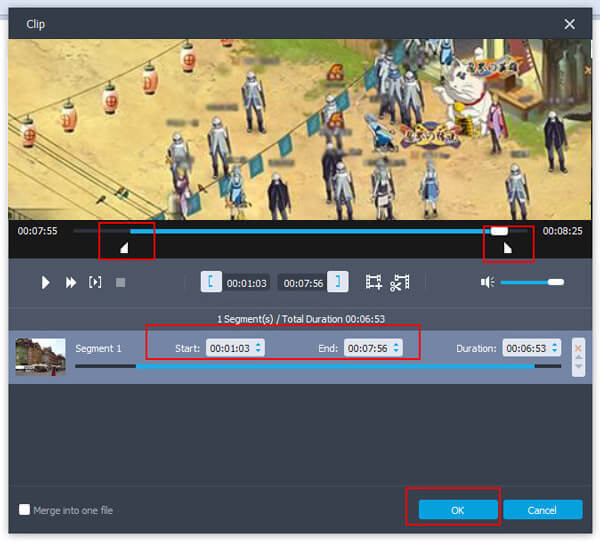600x542 pixels.
Task: Click the 00:01:03 start field beside the bracket
Action: click(246, 283)
